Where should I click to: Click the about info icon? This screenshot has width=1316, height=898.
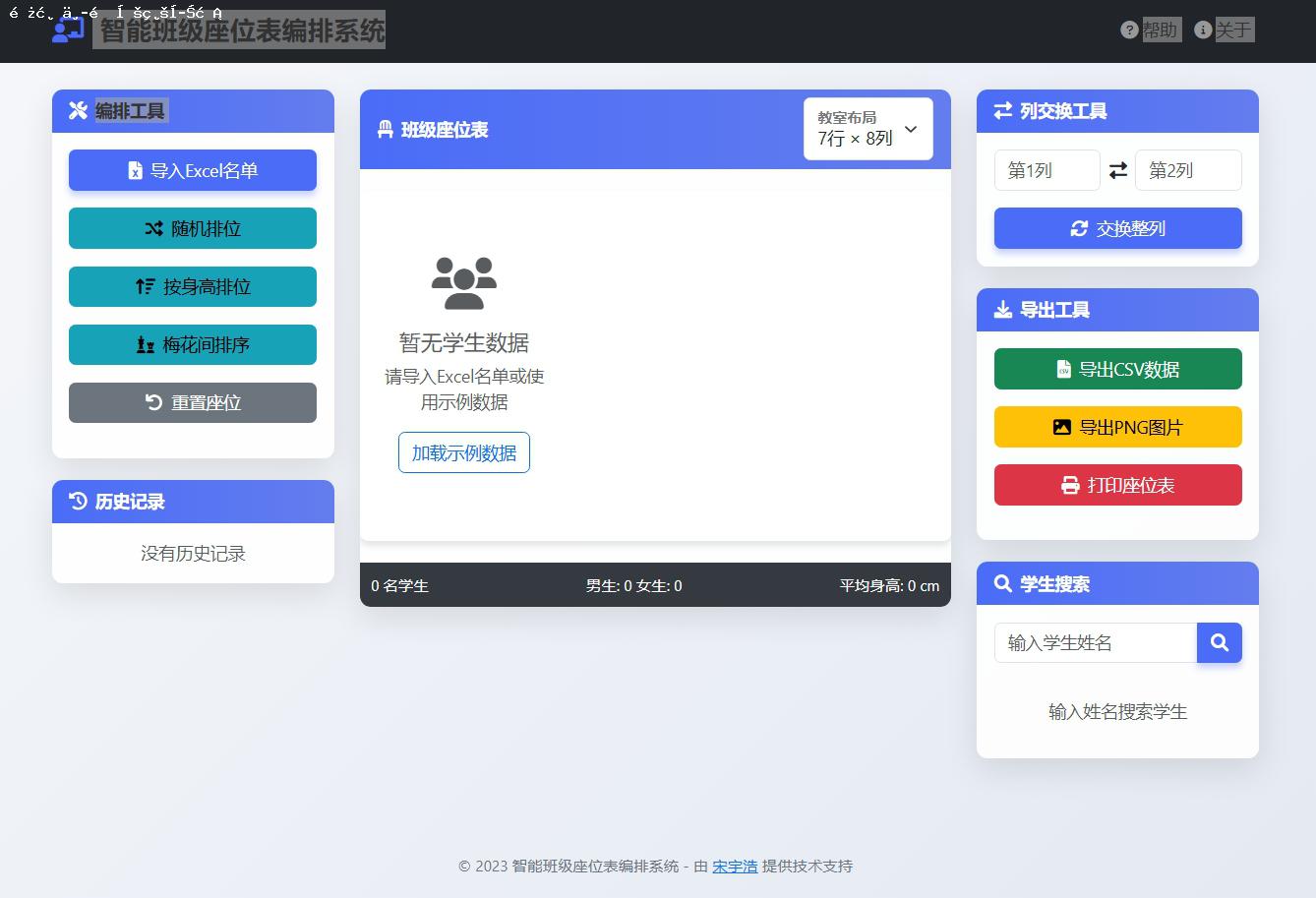click(1202, 30)
